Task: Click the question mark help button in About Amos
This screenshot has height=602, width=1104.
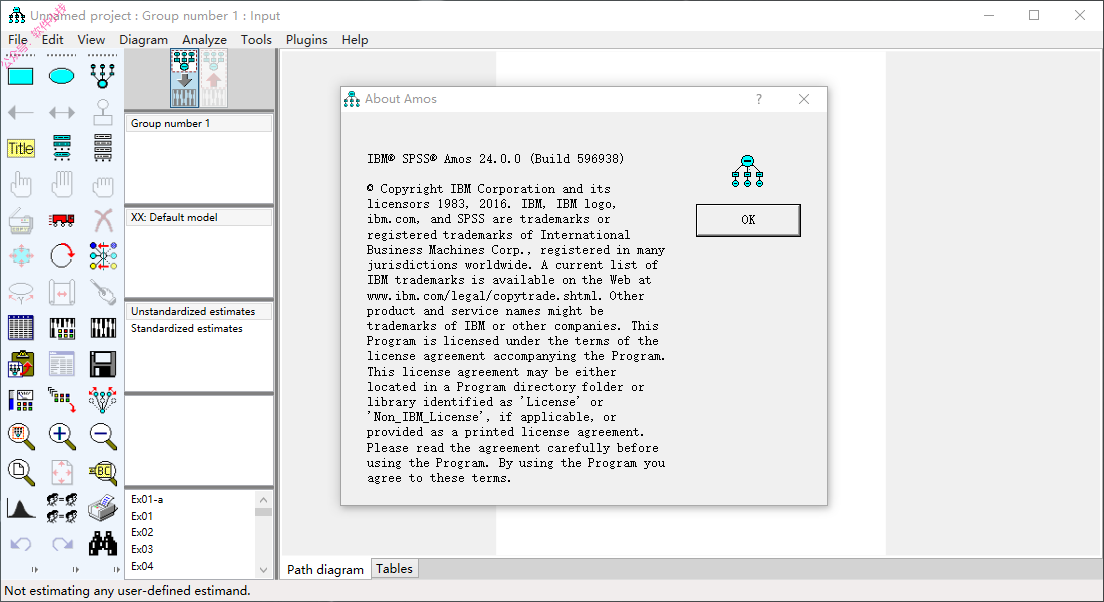Action: pyautogui.click(x=758, y=99)
